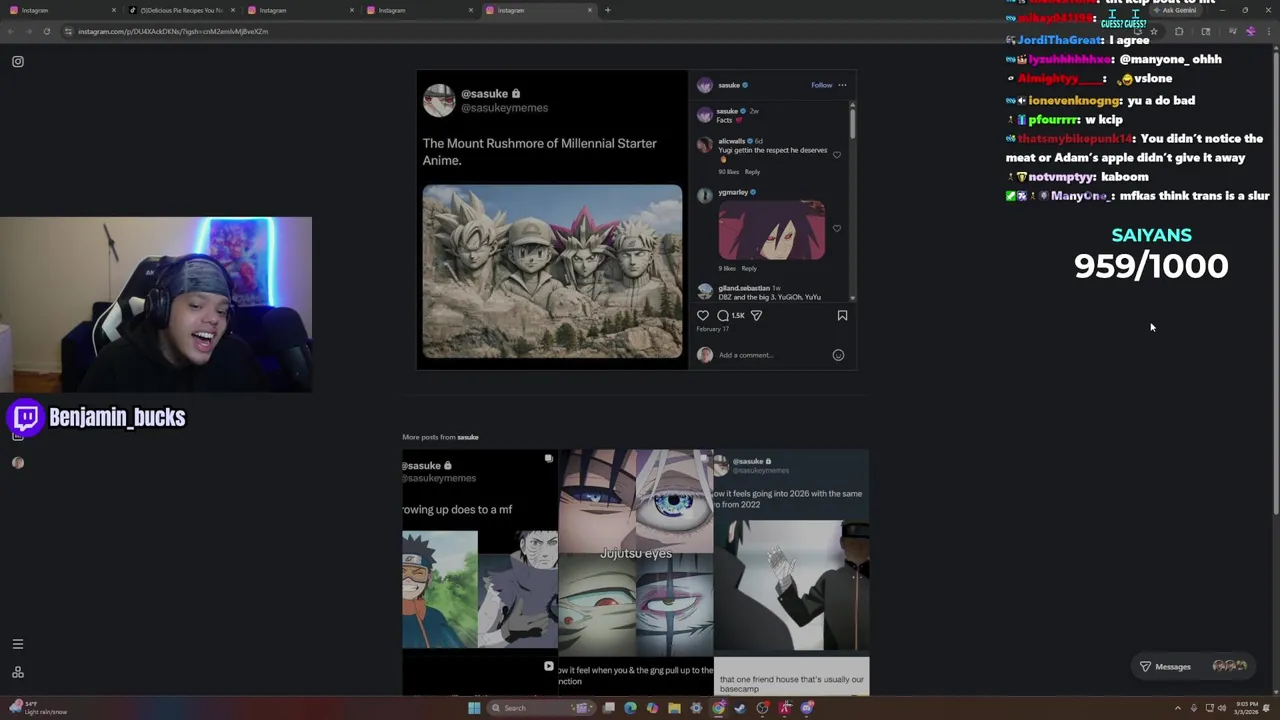Viewport: 1280px width, 720px height.
Task: View 9 likes on ygmarley's comment
Action: click(726, 268)
